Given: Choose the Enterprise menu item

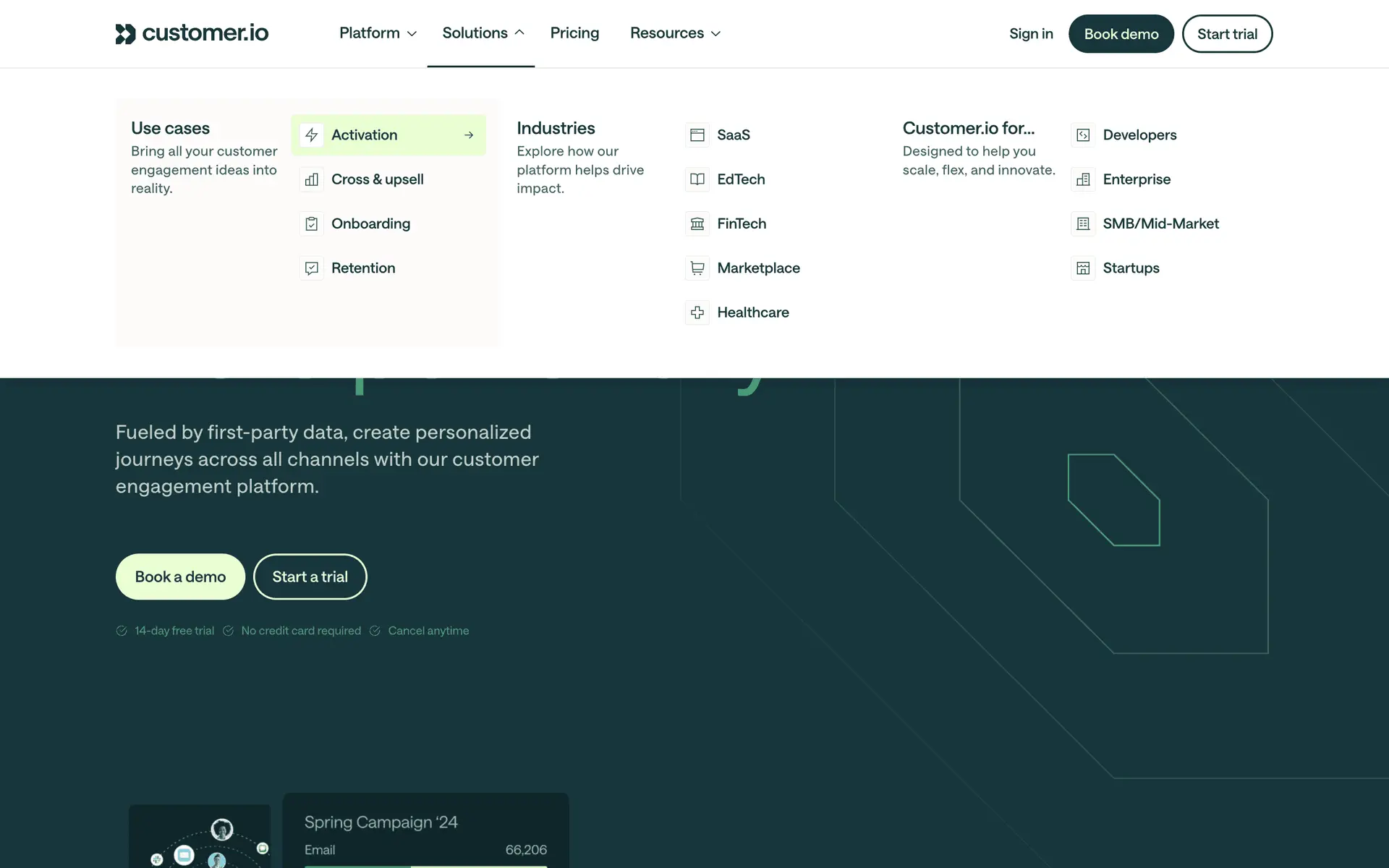Looking at the screenshot, I should [x=1136, y=179].
